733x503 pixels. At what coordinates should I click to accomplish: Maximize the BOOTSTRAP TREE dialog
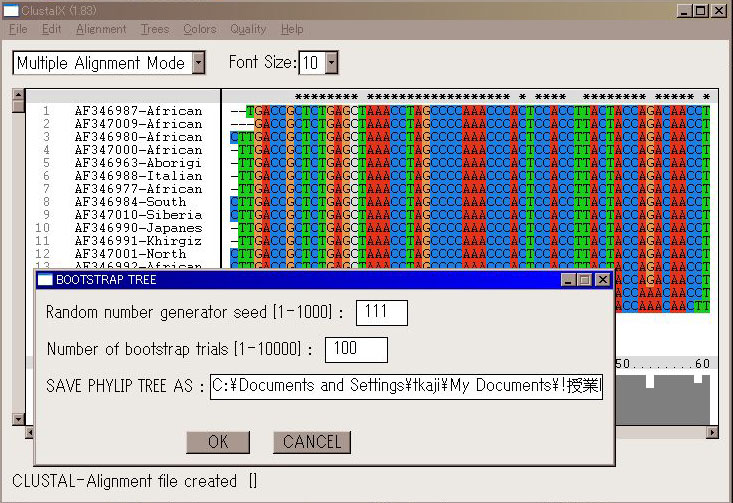(x=586, y=280)
